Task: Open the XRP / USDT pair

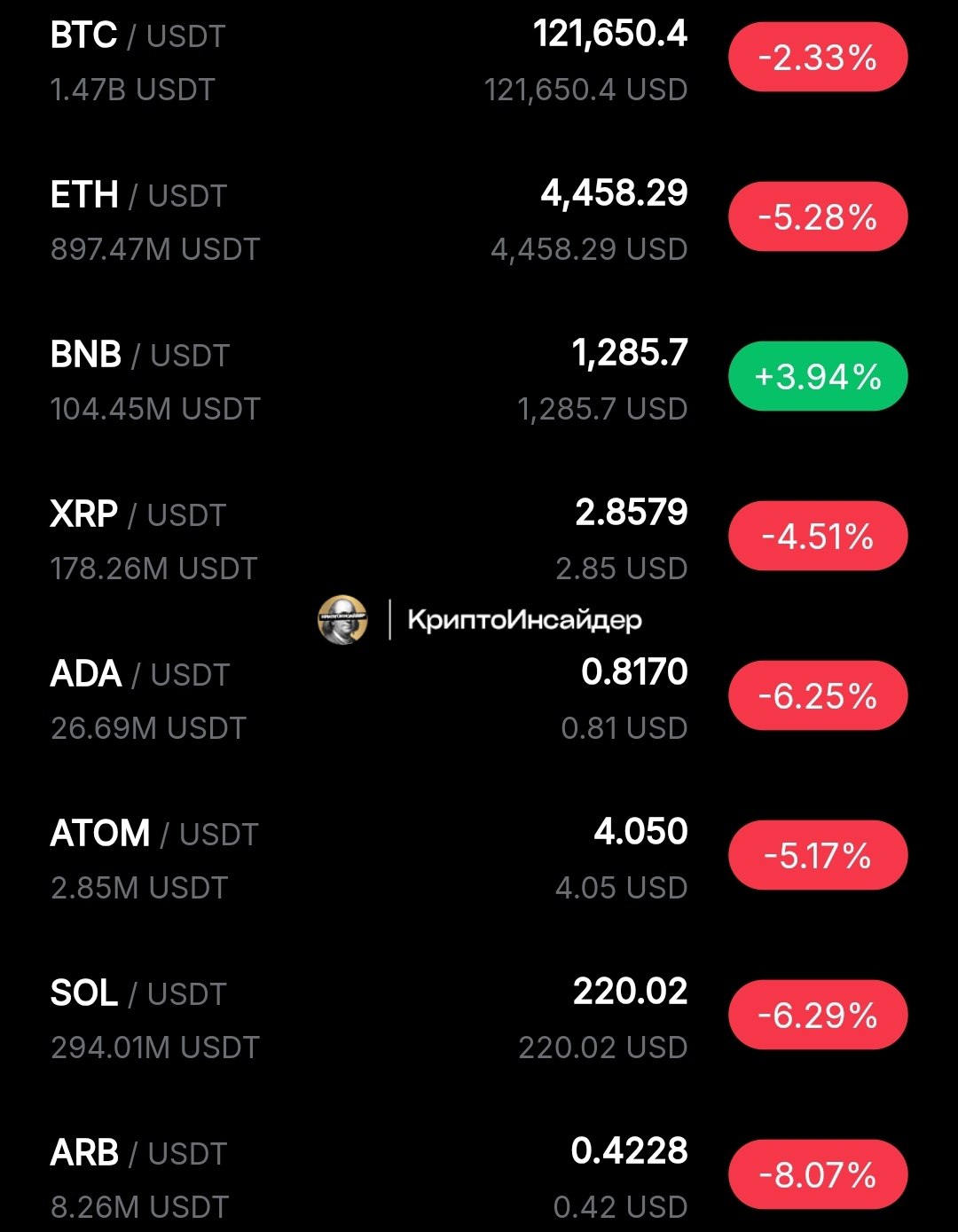Action: [138, 515]
